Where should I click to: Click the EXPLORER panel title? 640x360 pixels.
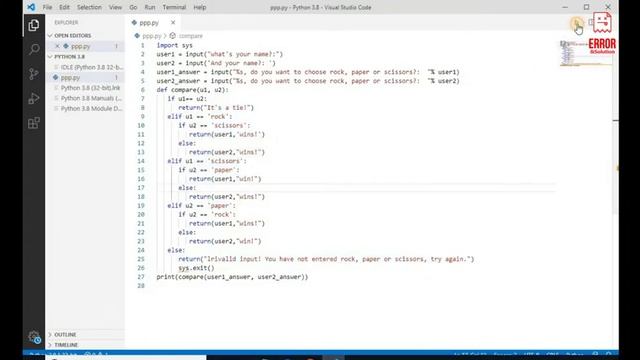pos(66,22)
